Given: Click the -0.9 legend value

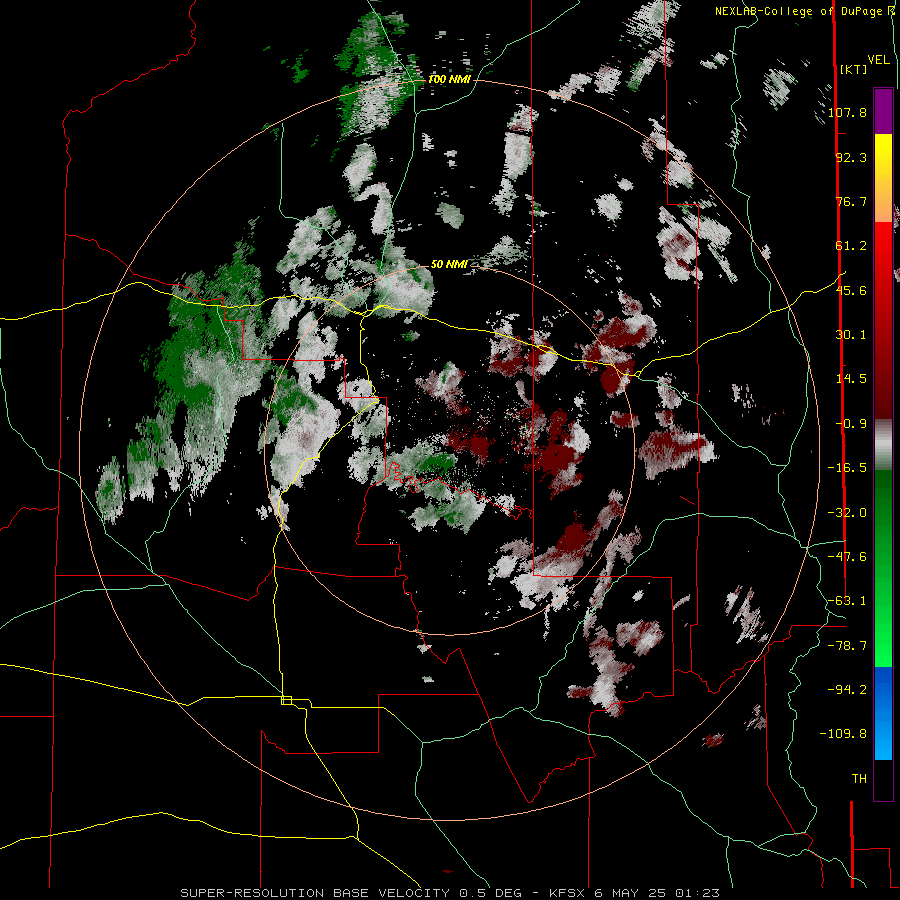Looking at the screenshot, I should [x=851, y=424].
